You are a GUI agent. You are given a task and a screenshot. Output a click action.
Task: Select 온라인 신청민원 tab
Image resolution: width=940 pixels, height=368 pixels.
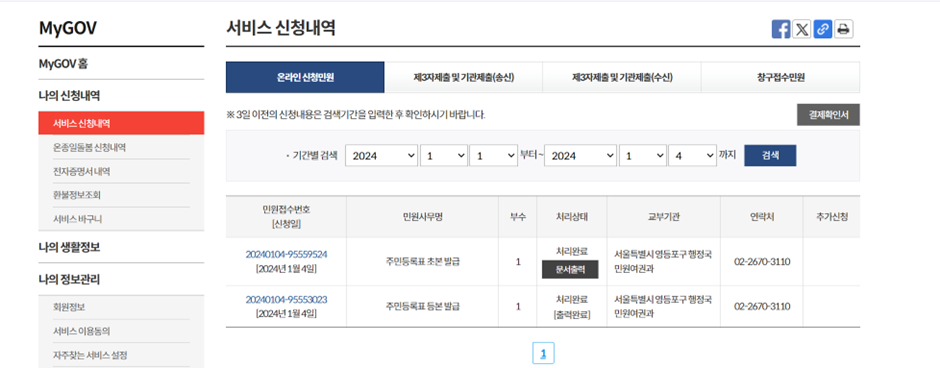click(305, 77)
